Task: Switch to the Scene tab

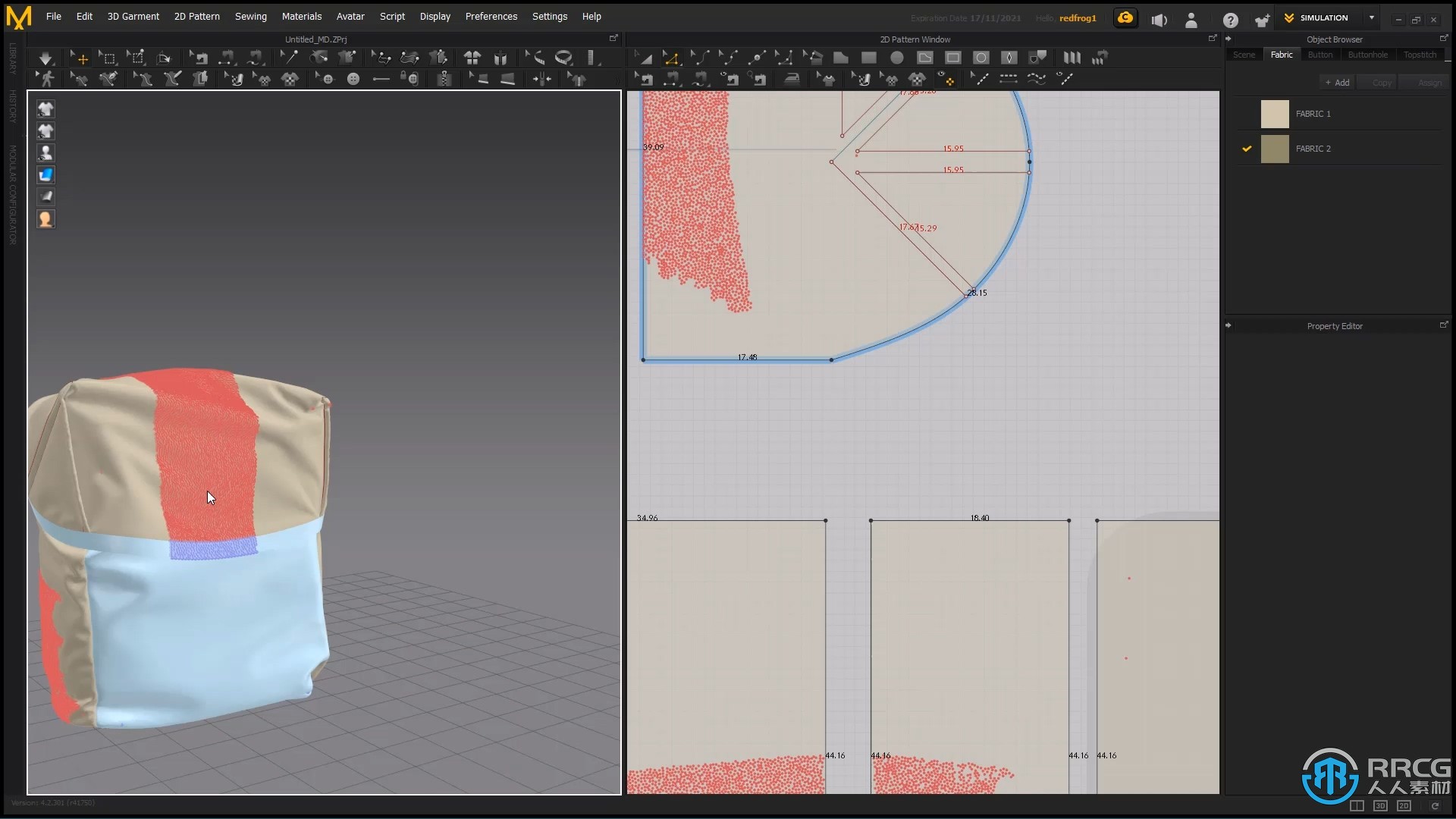Action: pos(1244,55)
